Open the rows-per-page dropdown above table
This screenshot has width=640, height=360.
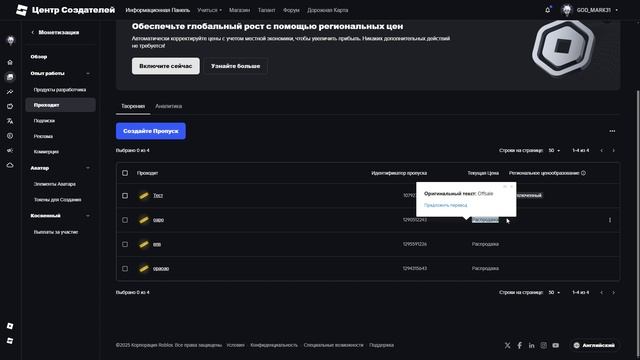pos(554,151)
